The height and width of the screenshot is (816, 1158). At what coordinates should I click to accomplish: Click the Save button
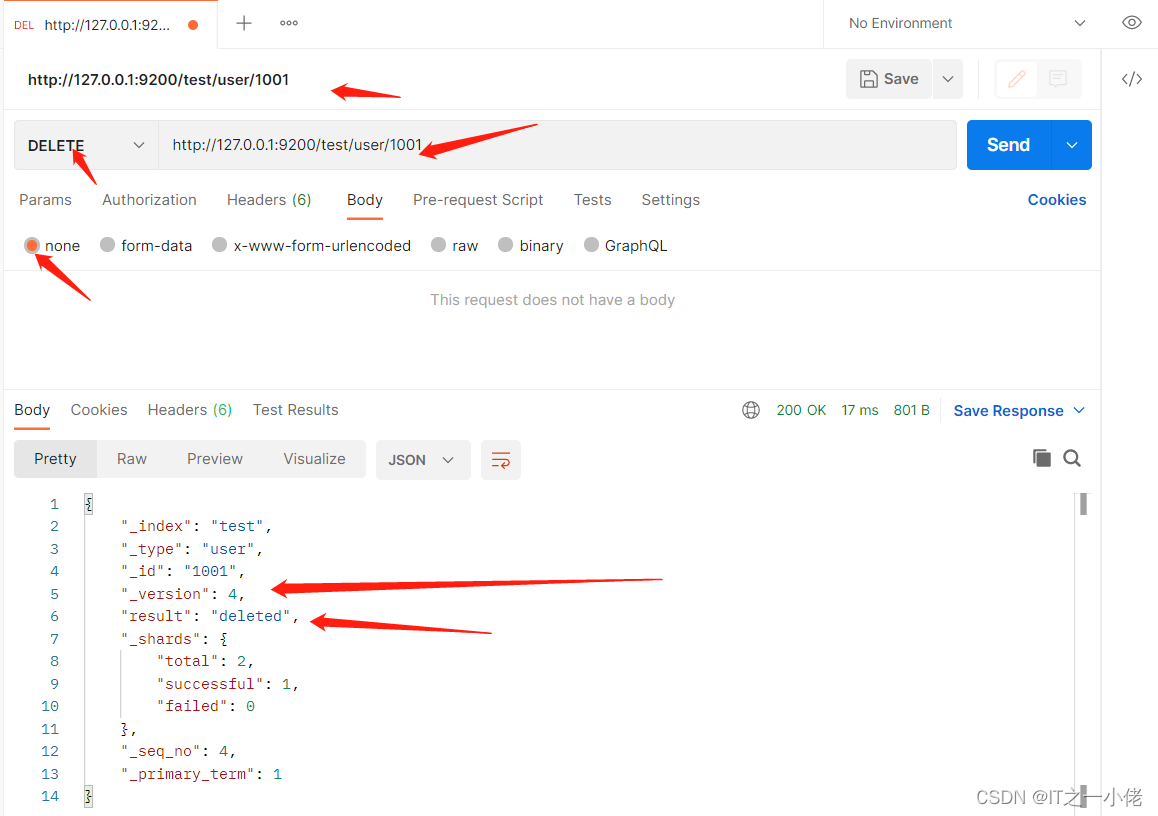tap(889, 79)
